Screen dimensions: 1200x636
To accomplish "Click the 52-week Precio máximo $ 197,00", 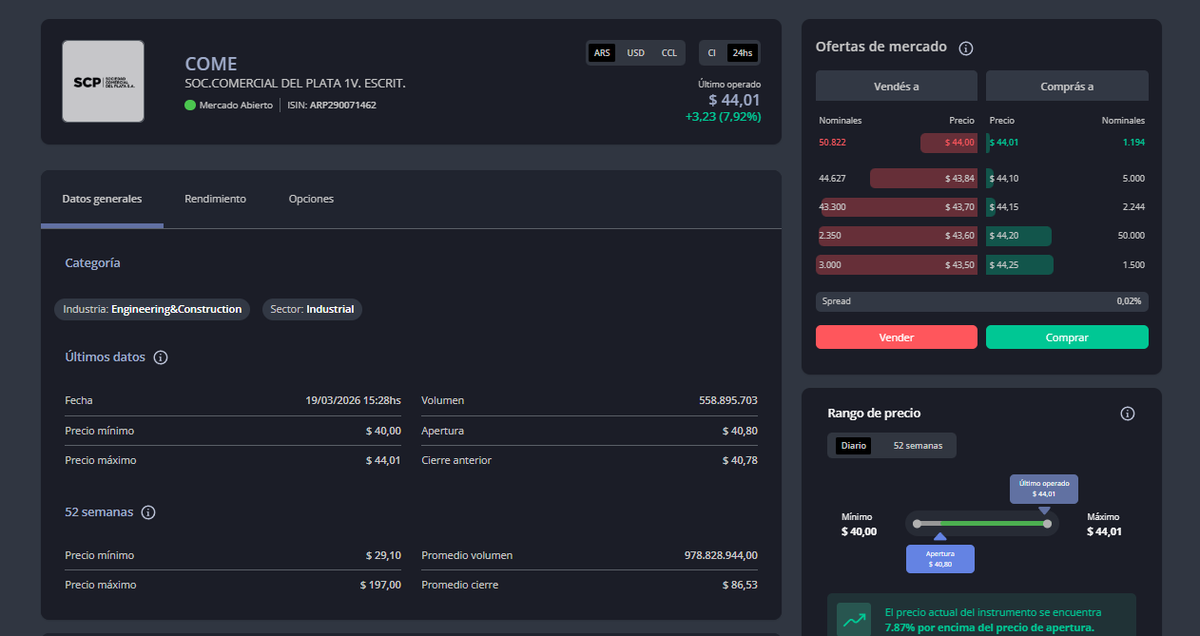I will pyautogui.click(x=381, y=585).
